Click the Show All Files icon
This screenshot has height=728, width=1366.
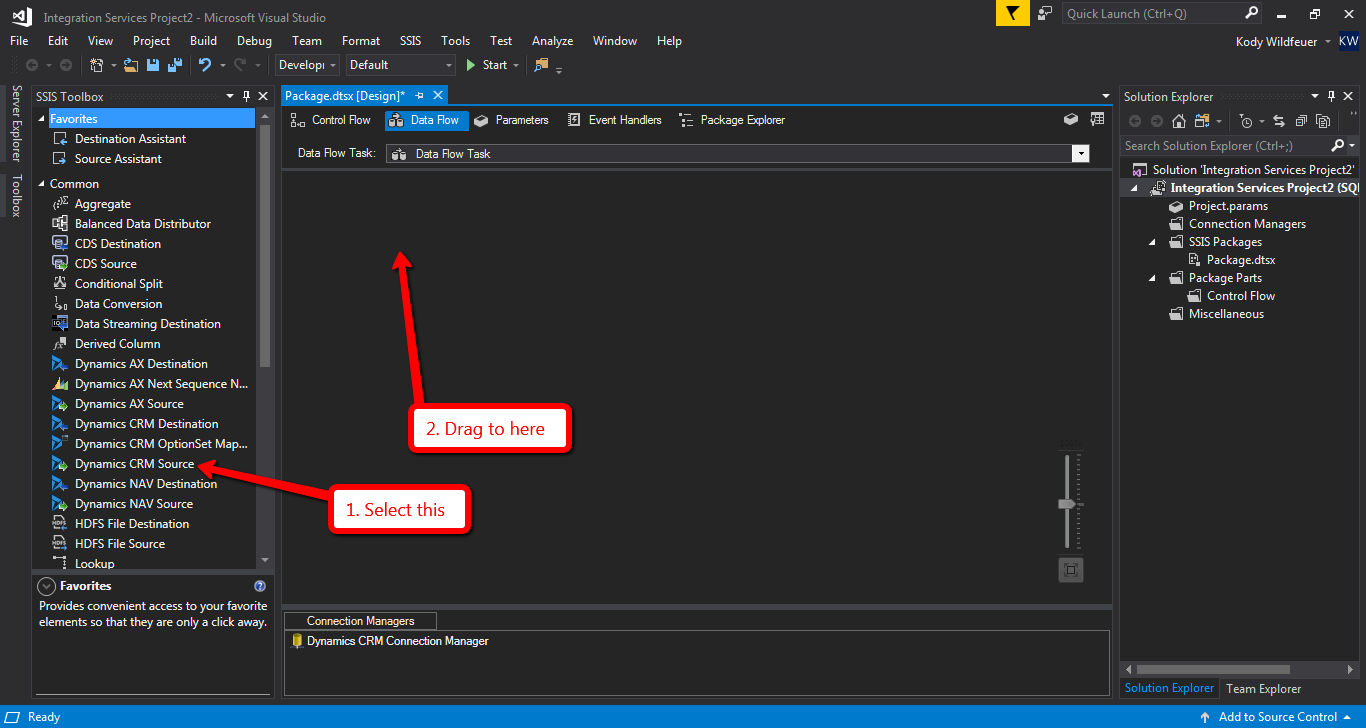click(1323, 121)
